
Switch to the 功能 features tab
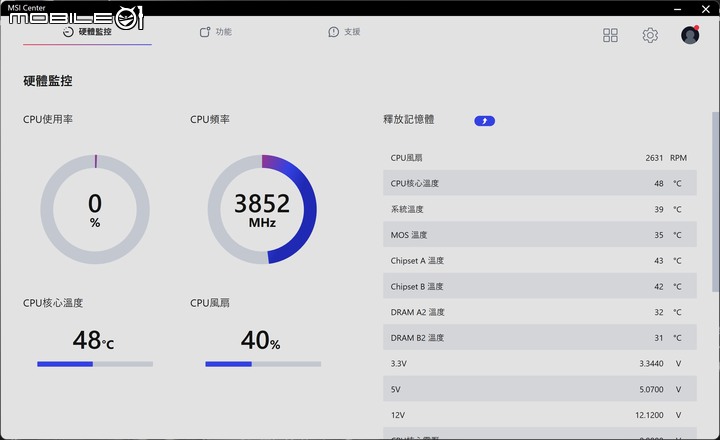[x=216, y=32]
